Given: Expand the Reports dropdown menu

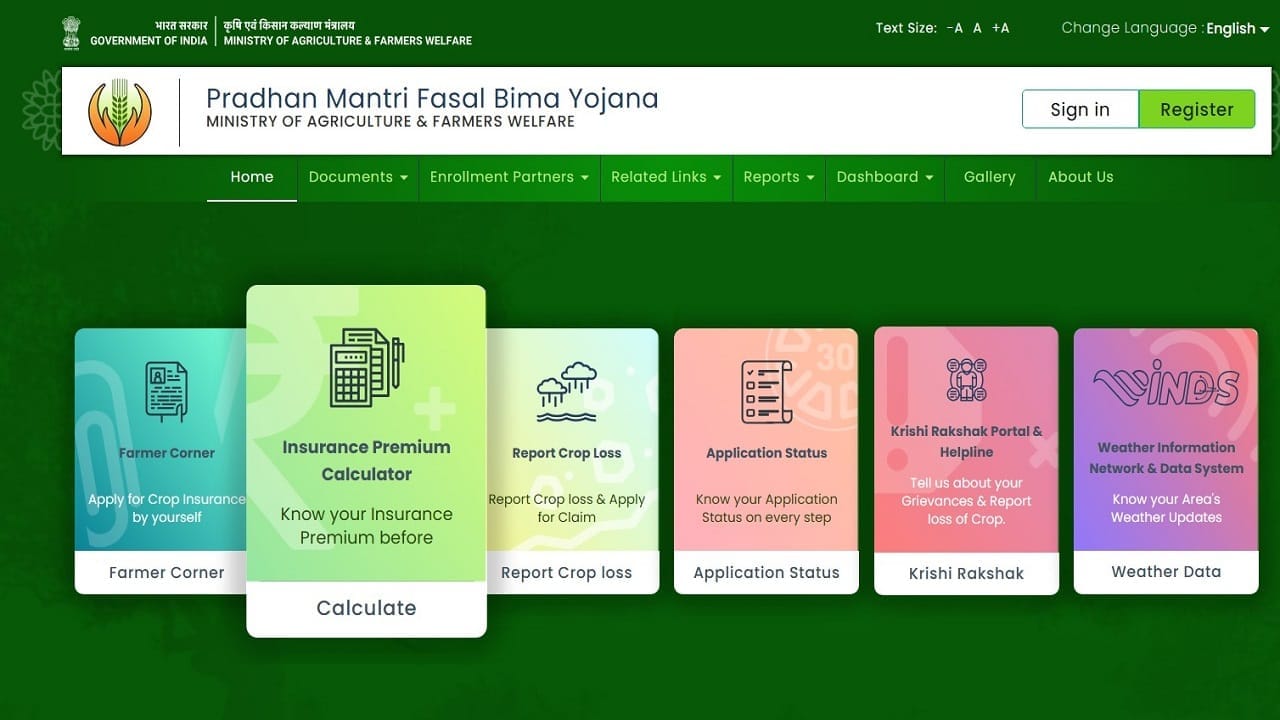Looking at the screenshot, I should [x=779, y=177].
